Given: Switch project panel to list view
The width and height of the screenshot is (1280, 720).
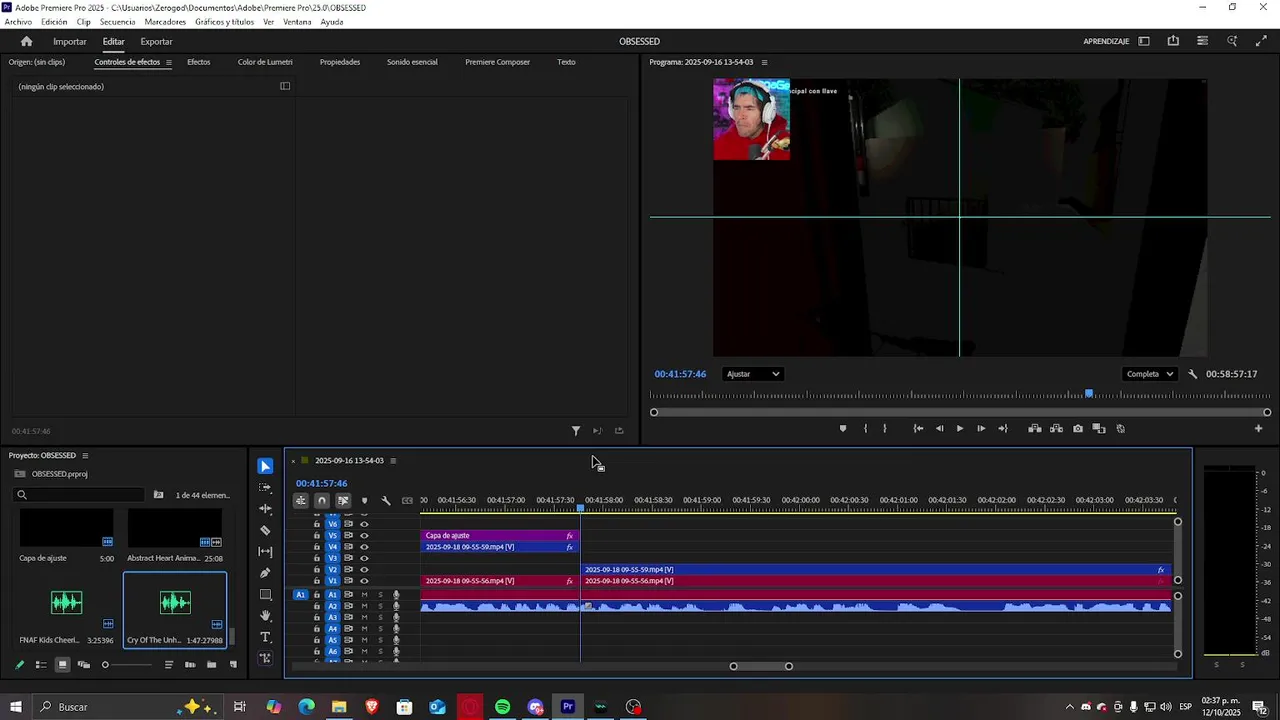Looking at the screenshot, I should click(41, 665).
